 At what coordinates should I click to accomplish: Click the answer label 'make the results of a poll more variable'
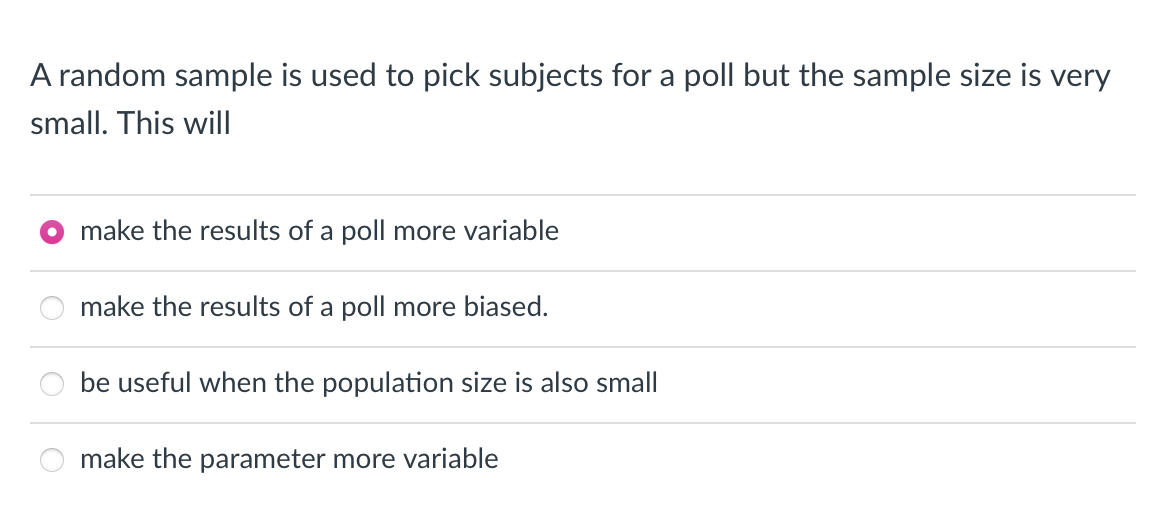[x=319, y=231]
